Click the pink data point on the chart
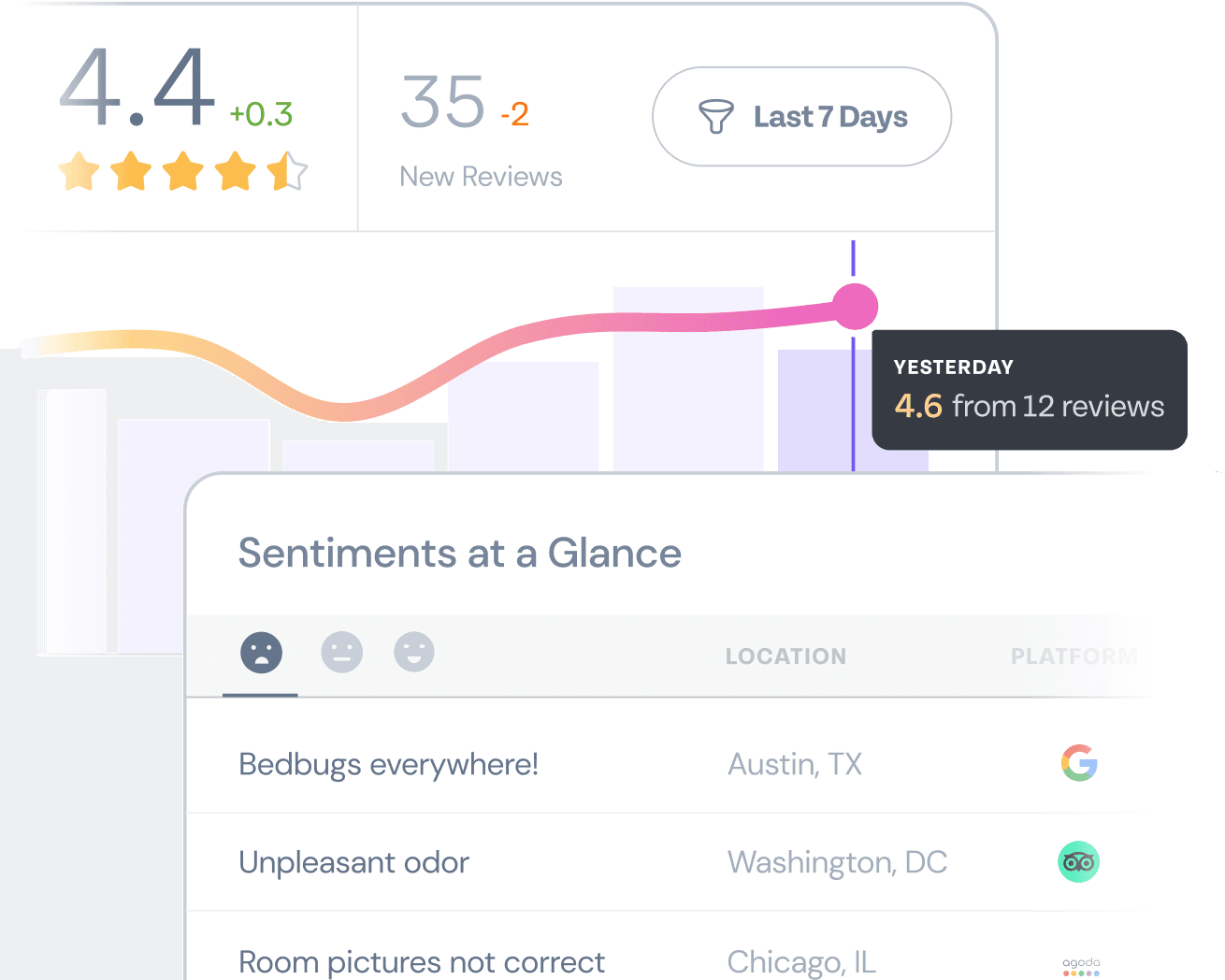This screenshot has width=1225, height=980. point(855,306)
